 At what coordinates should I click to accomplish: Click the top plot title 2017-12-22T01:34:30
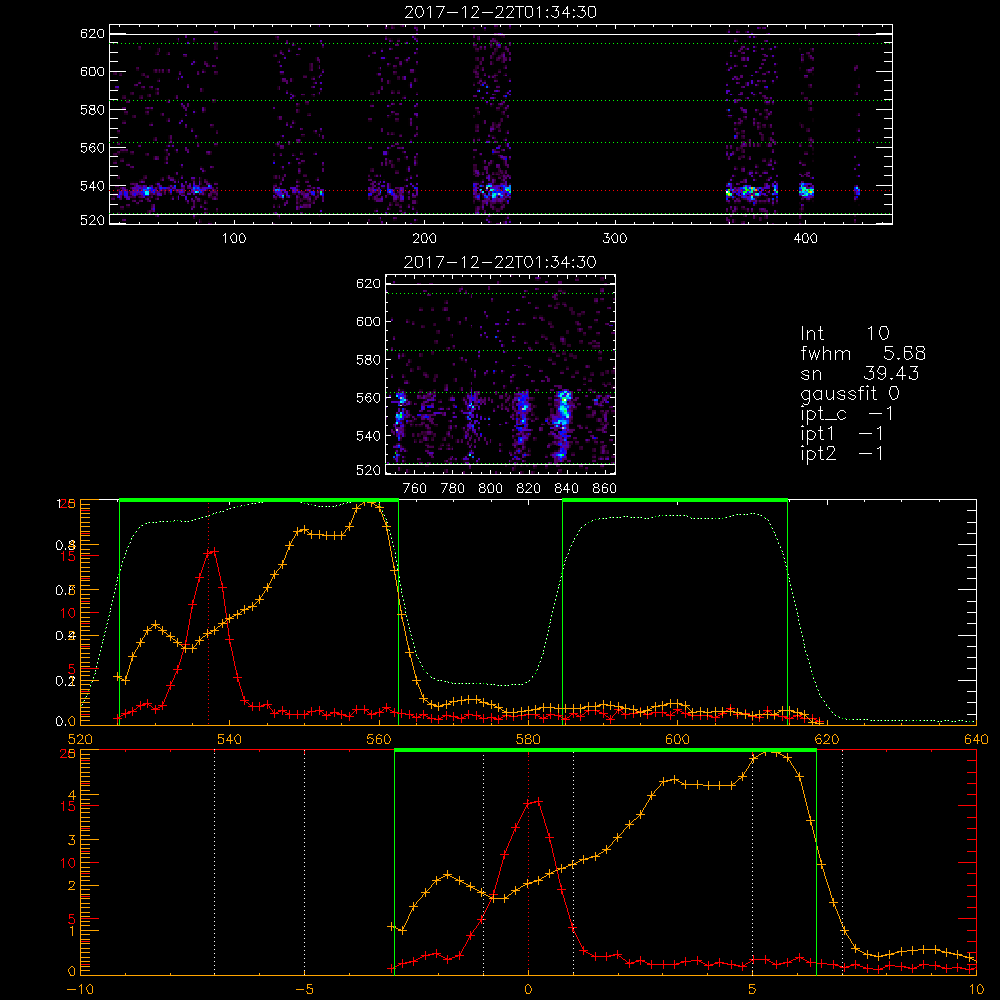(501, 12)
